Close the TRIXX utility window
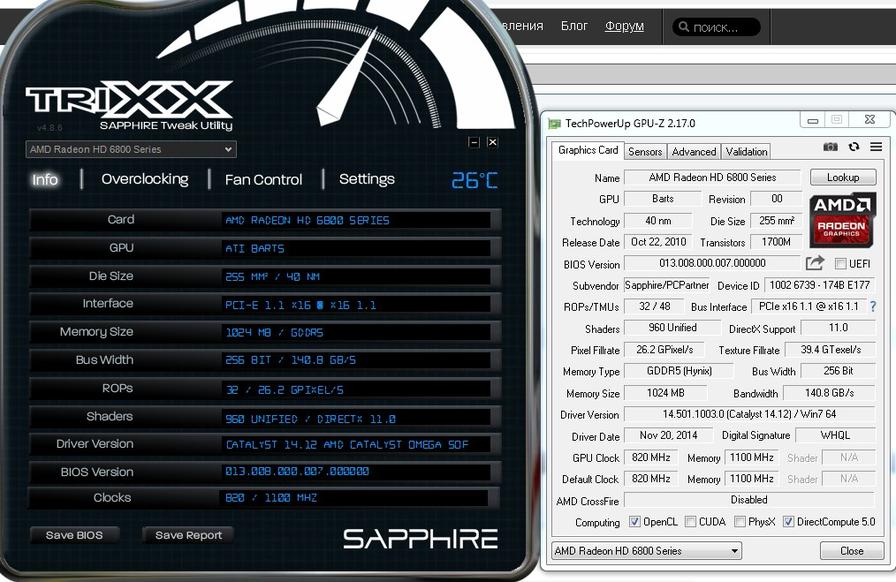The height and width of the screenshot is (582, 896). click(493, 142)
